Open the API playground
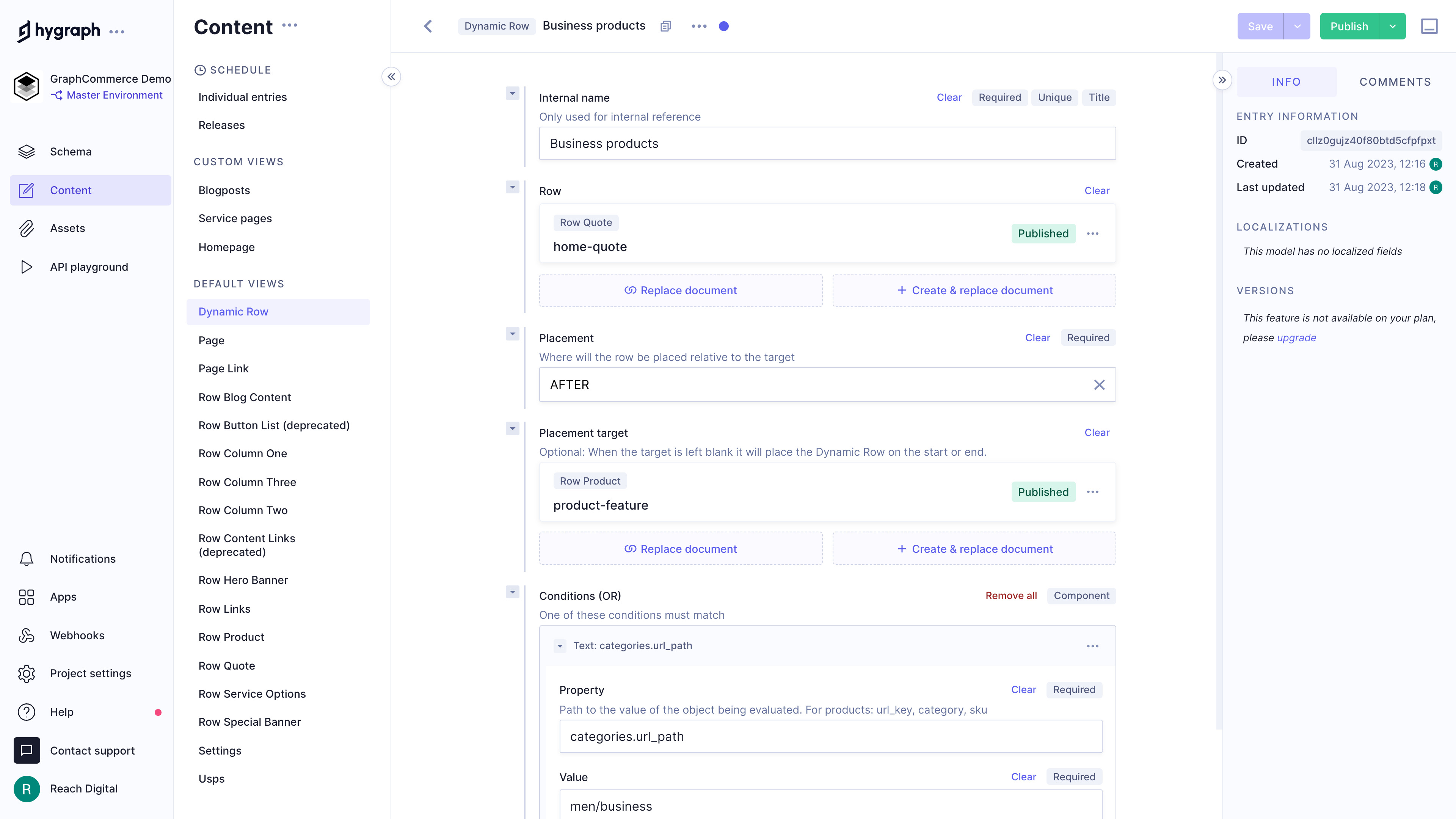The image size is (1456, 819). [89, 267]
